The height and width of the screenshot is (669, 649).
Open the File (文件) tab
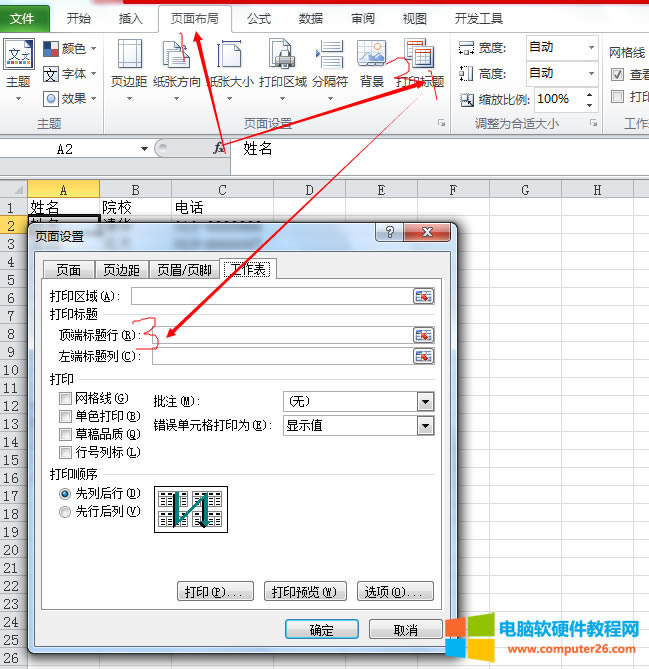(x=23, y=18)
